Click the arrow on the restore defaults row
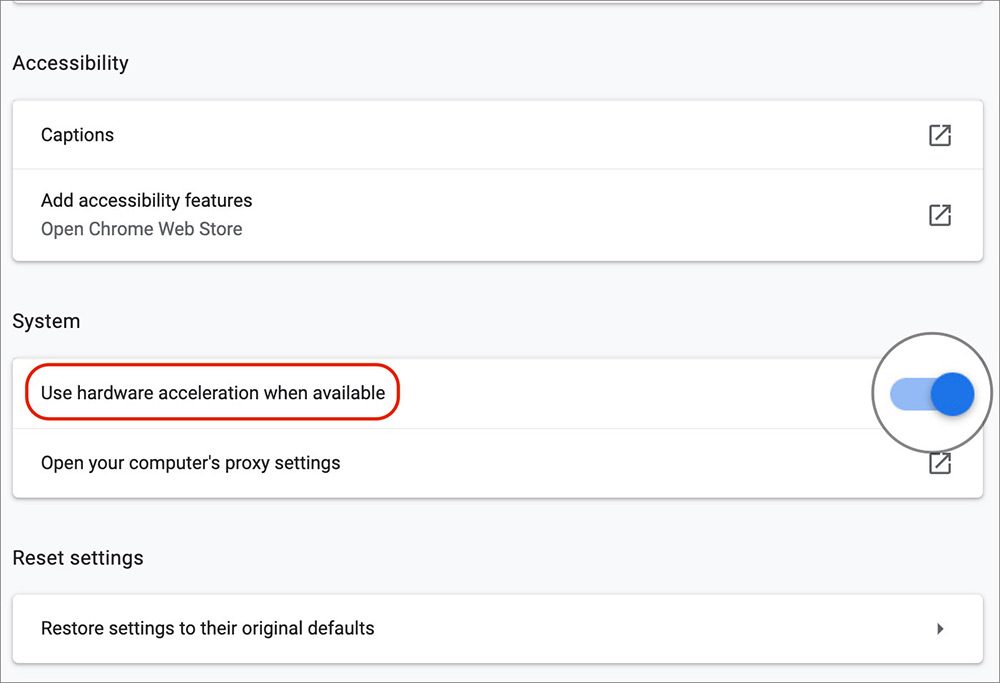The height and width of the screenshot is (683, 1000). click(x=941, y=628)
